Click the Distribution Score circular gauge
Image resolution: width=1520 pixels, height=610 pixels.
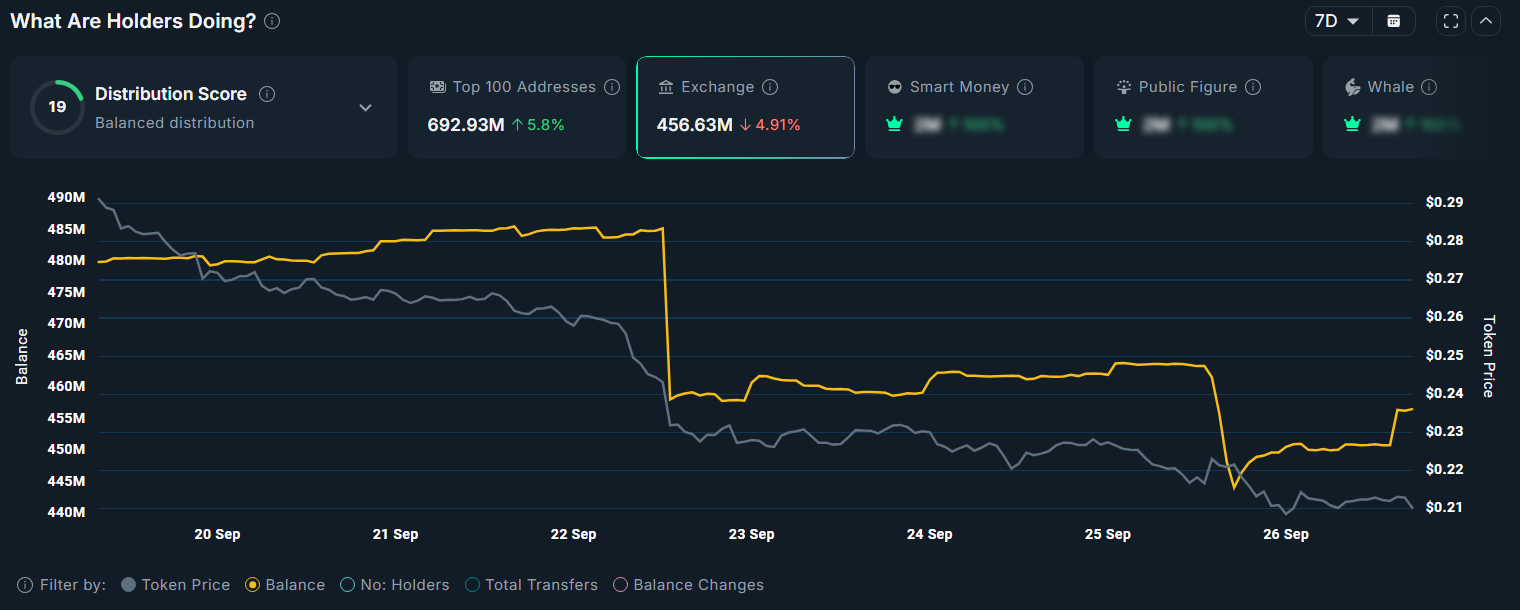click(57, 106)
